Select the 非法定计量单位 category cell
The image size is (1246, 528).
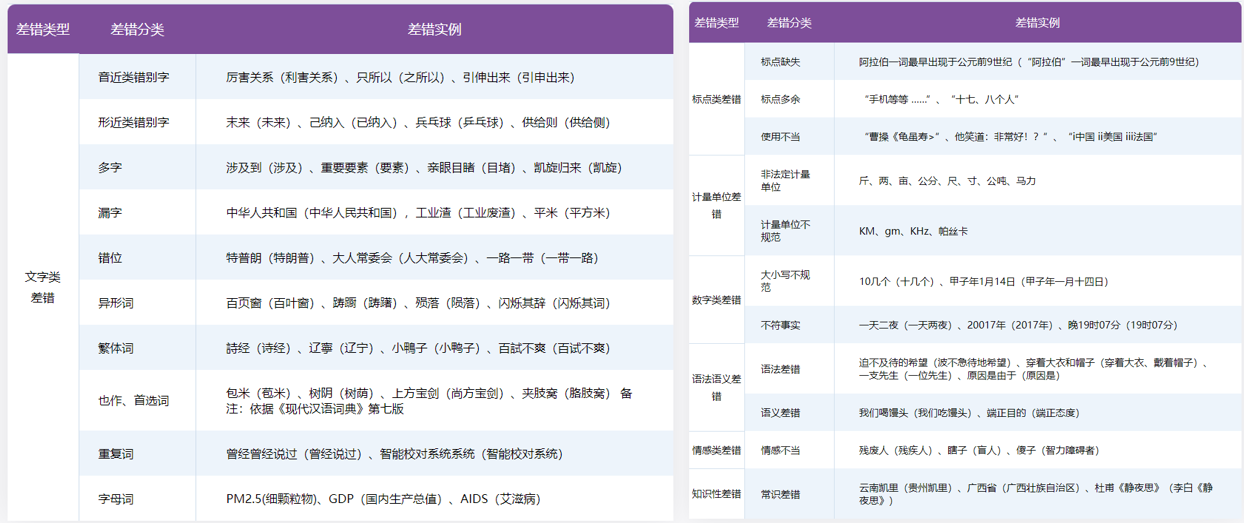pos(786,181)
